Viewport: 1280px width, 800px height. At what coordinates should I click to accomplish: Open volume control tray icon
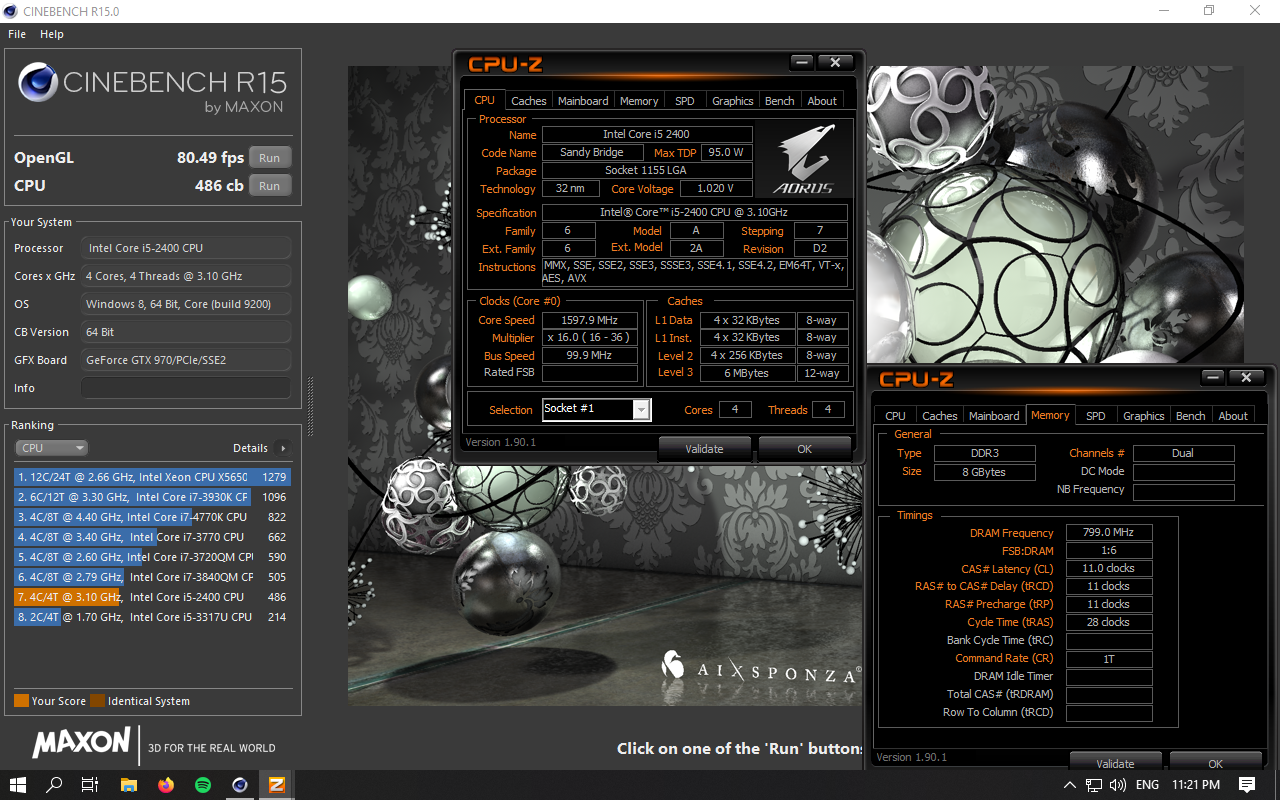click(x=1118, y=785)
